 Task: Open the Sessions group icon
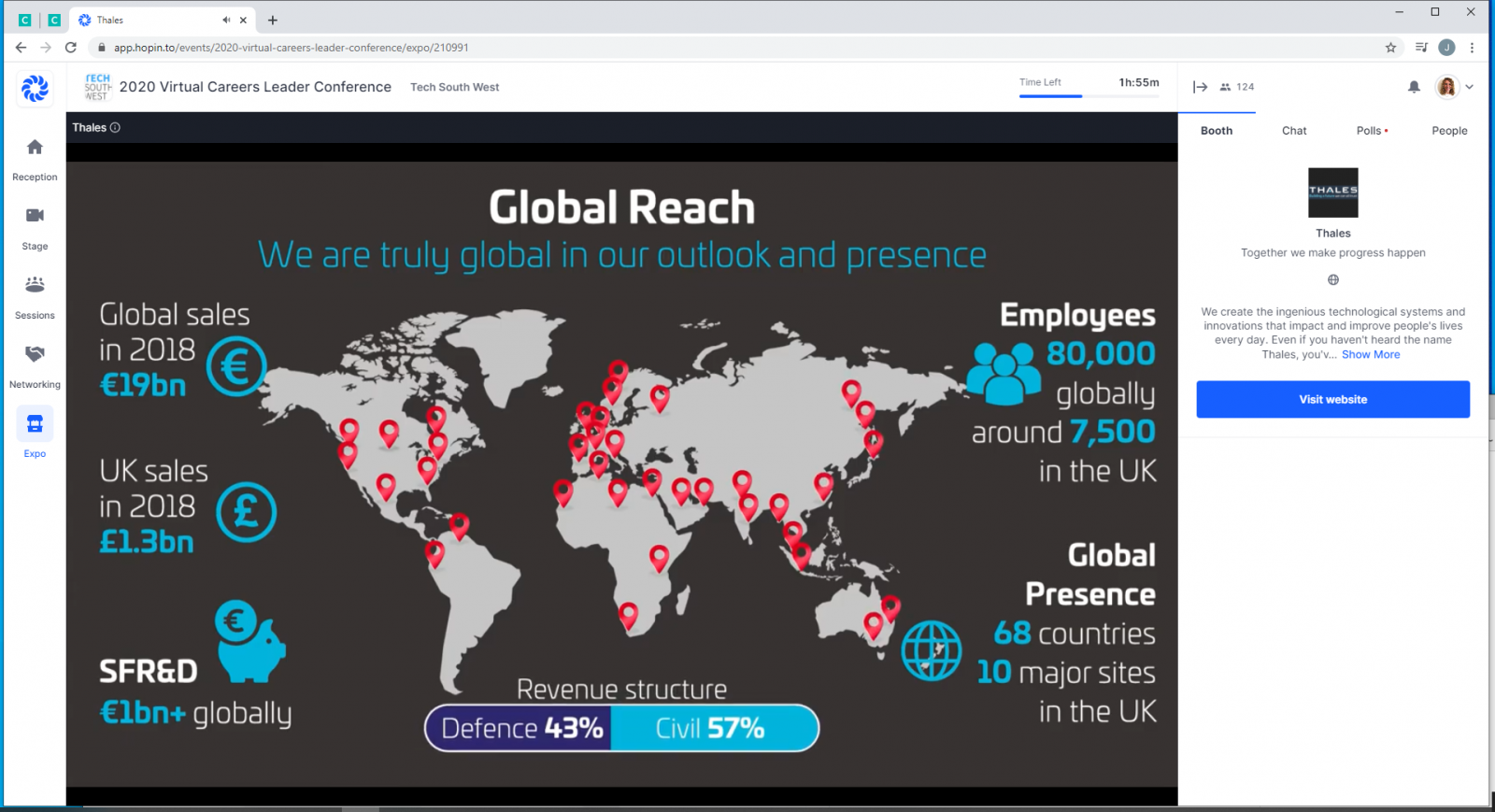35,285
